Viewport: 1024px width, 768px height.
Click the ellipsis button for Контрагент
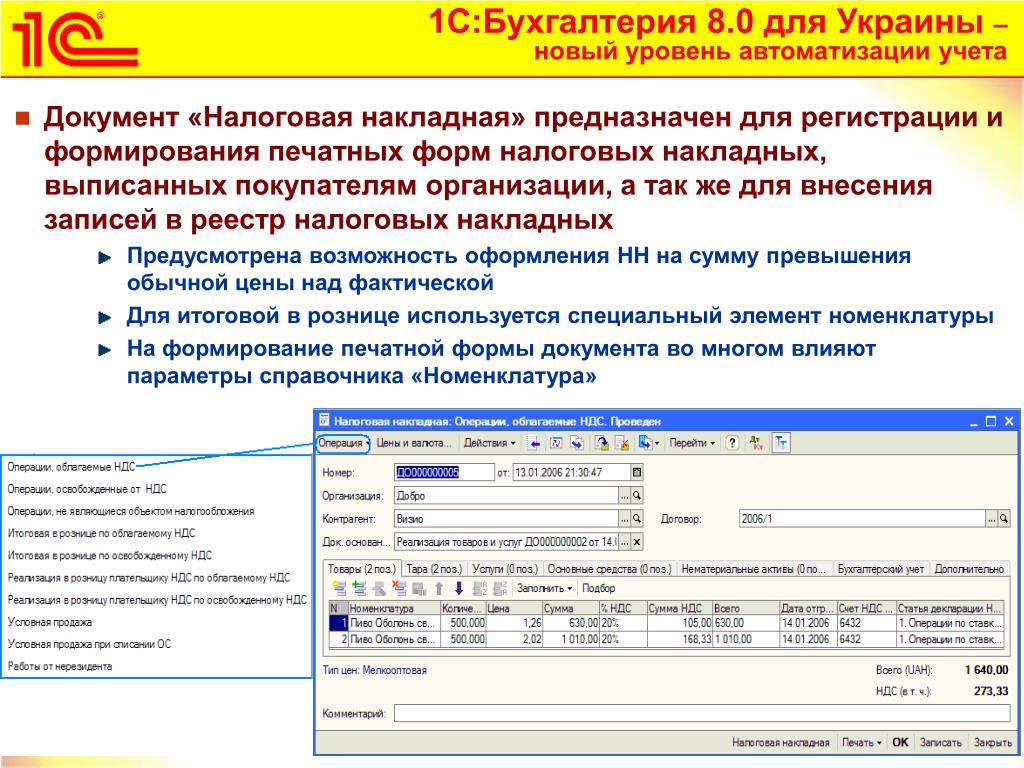tap(624, 519)
